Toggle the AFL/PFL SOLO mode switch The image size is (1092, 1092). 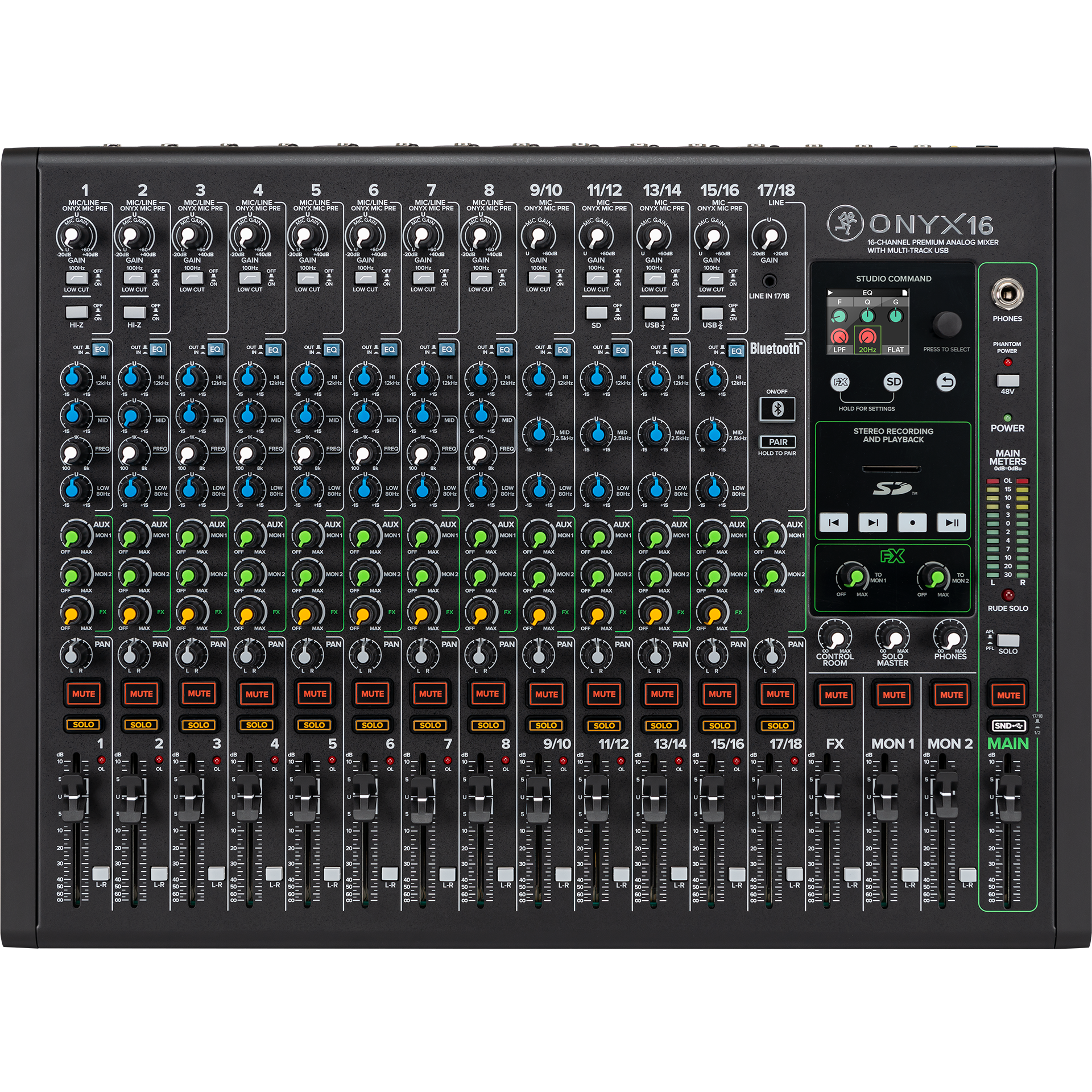(x=1007, y=640)
